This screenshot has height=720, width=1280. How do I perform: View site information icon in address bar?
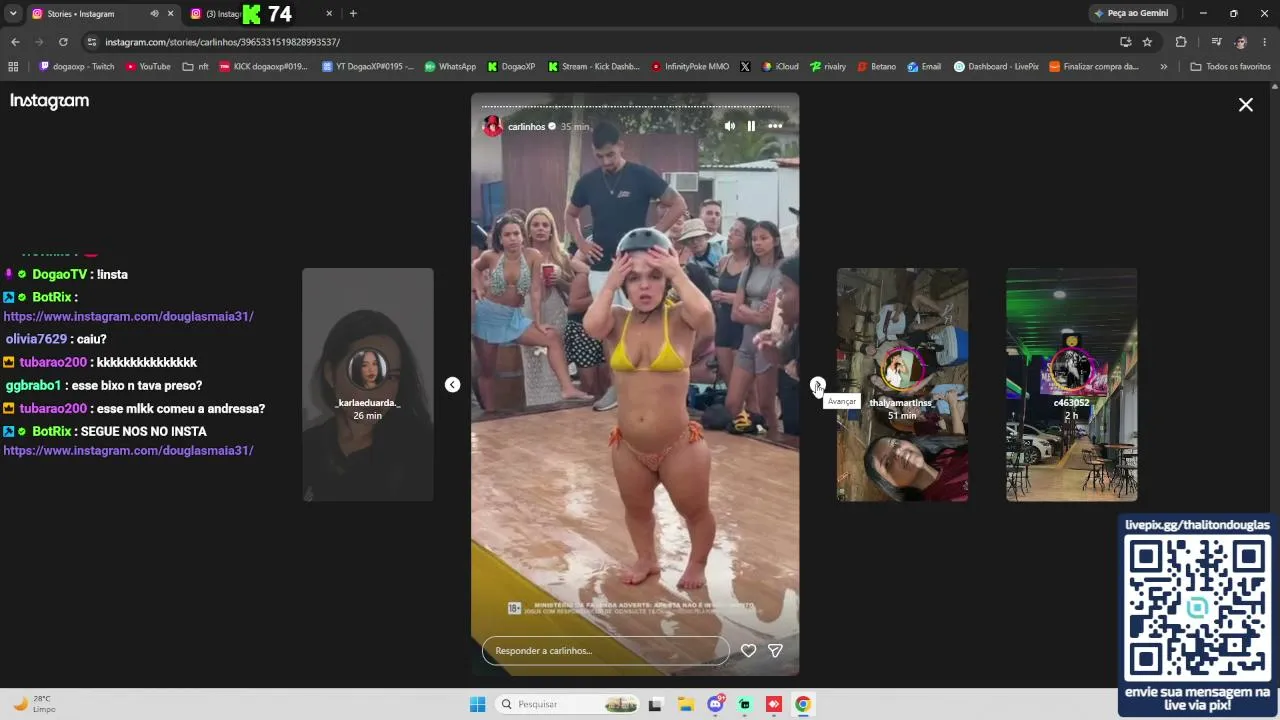click(x=92, y=42)
